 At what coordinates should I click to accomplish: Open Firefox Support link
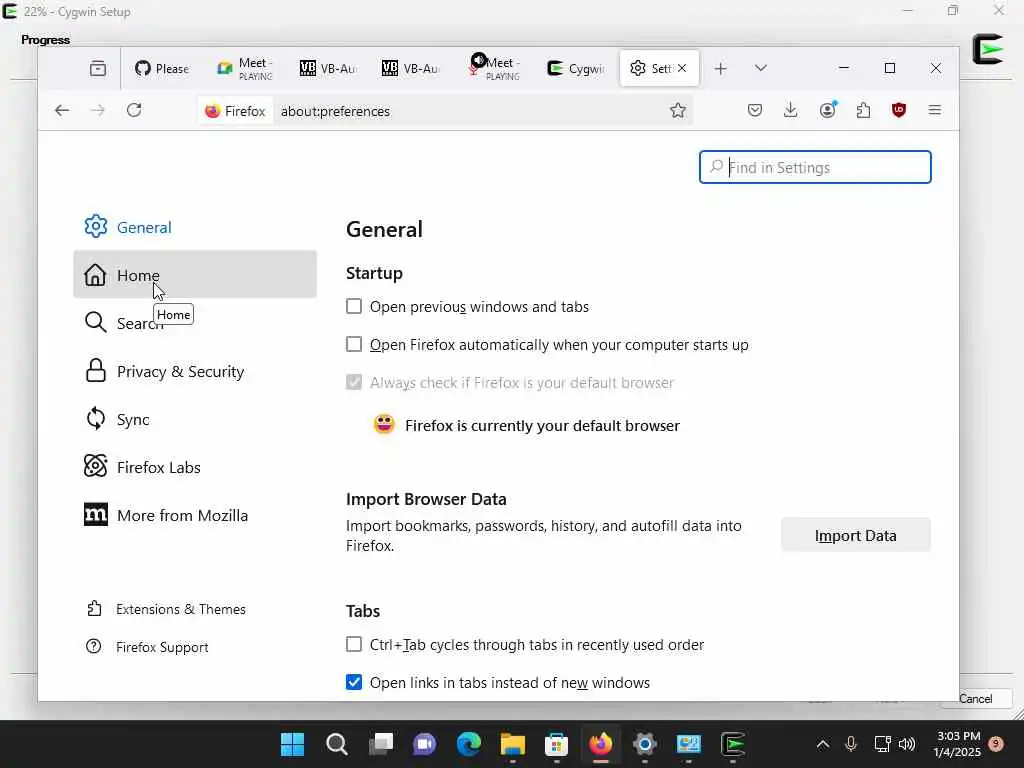tap(148, 647)
